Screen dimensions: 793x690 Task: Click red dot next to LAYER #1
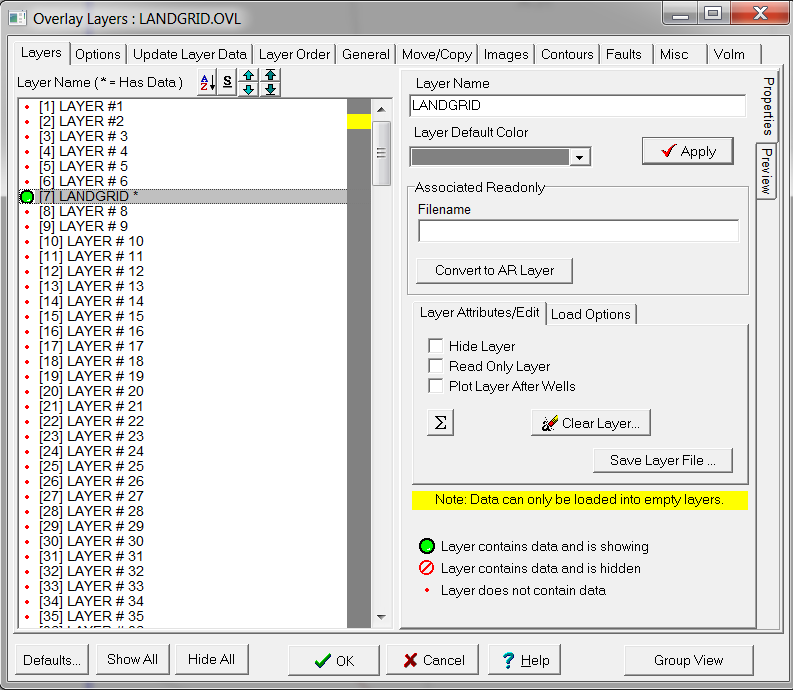(x=27, y=107)
